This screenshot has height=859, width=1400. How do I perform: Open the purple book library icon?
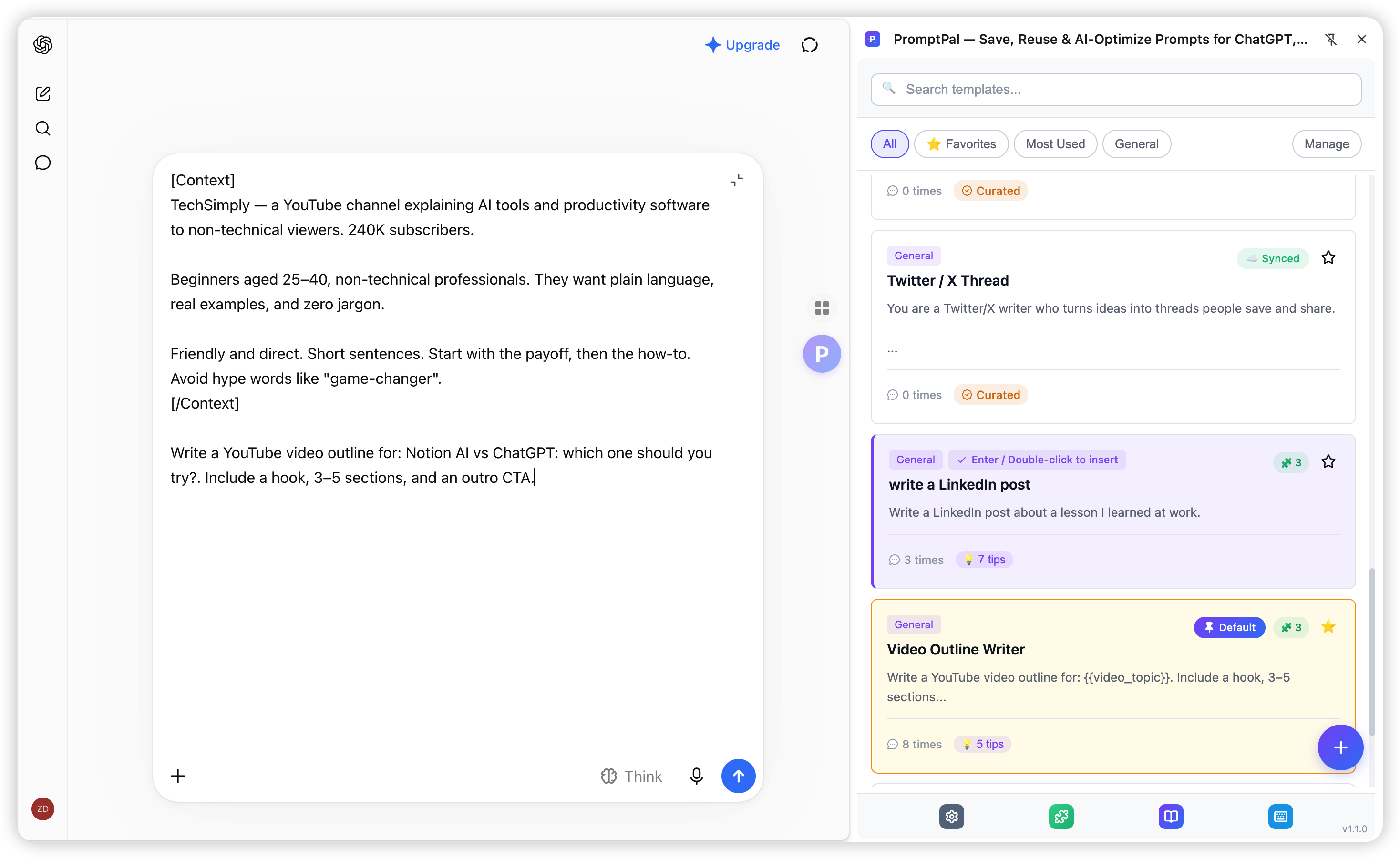pos(1171,817)
